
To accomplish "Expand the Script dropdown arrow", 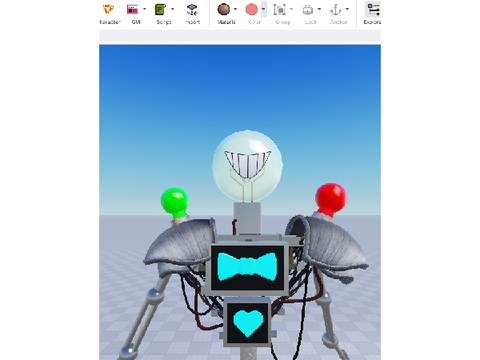I will click(x=172, y=9).
